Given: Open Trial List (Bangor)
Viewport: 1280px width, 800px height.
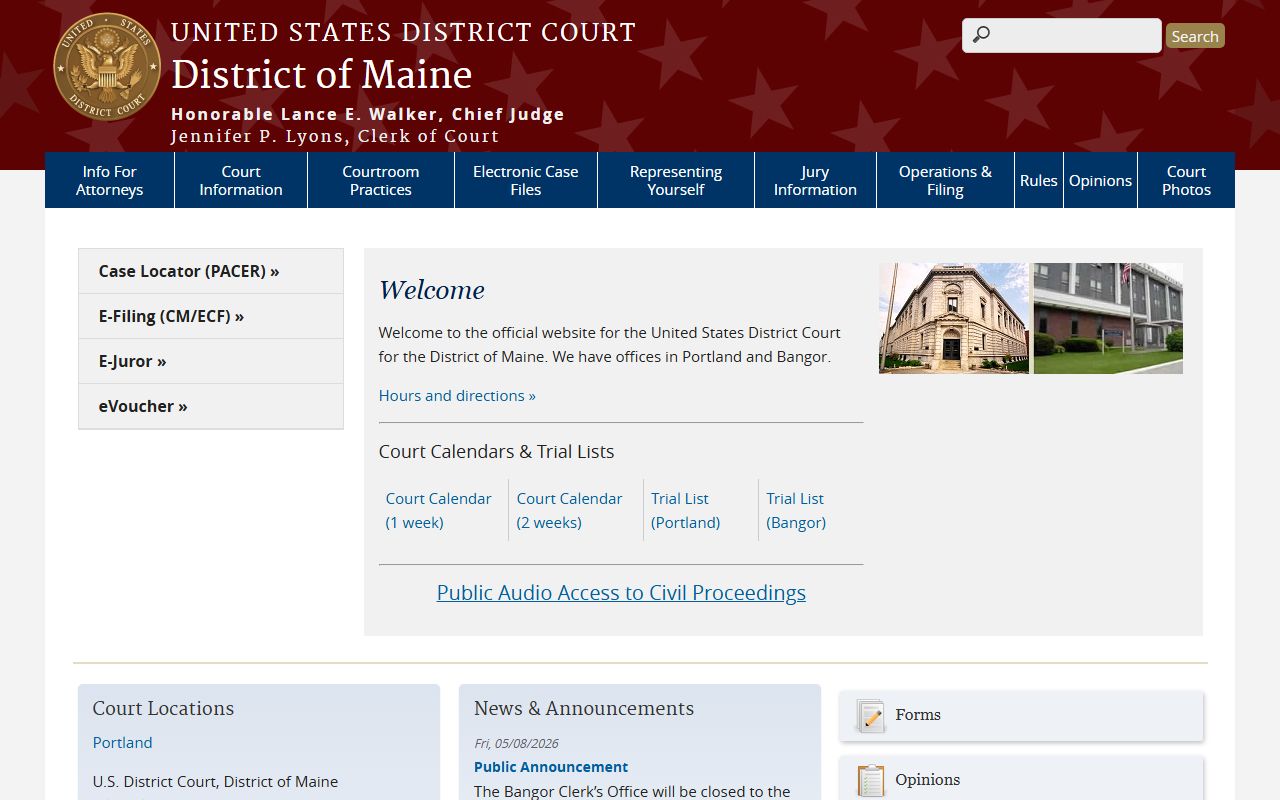Looking at the screenshot, I should click(796, 510).
